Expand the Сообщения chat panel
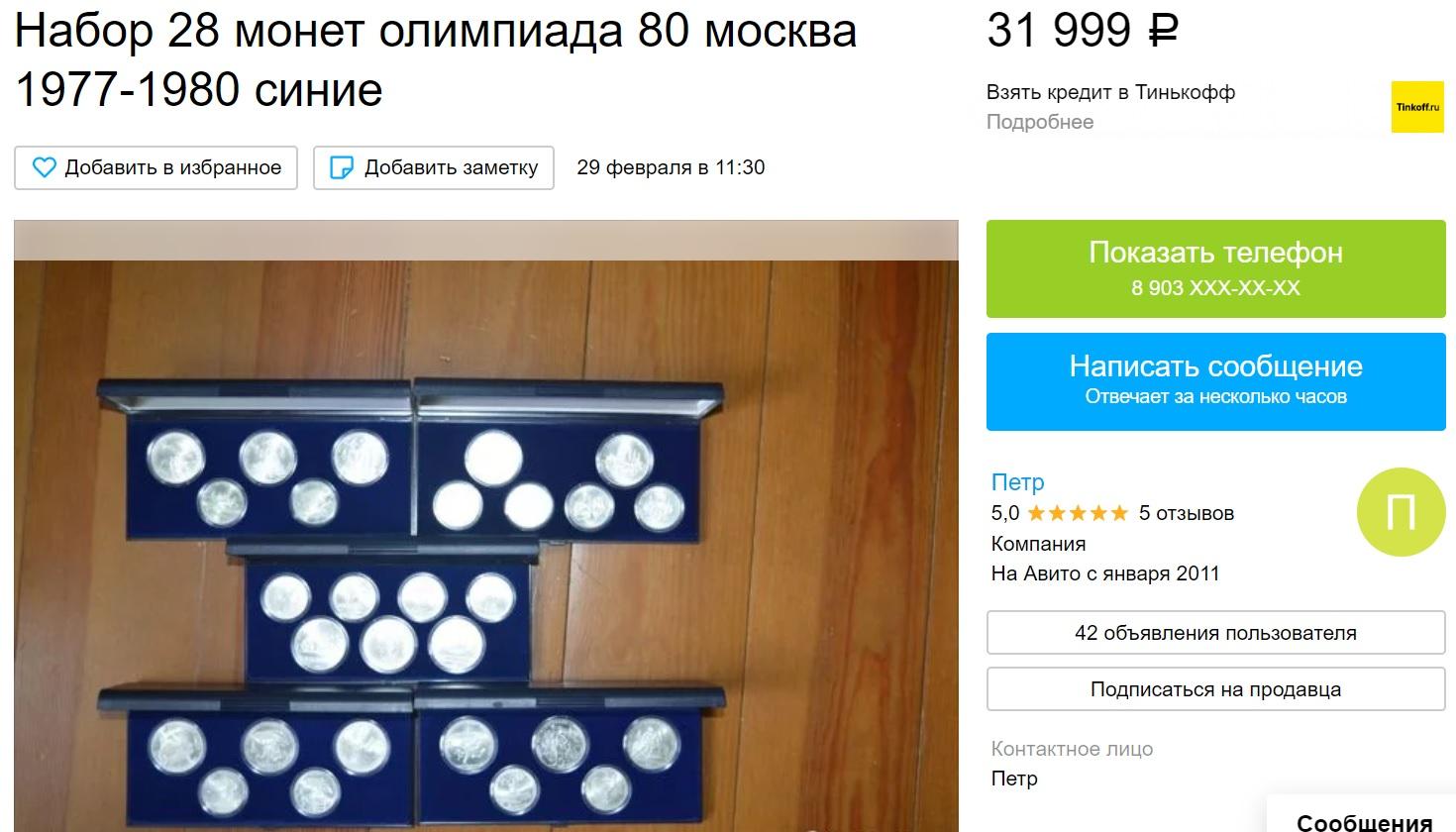 (x=1363, y=818)
